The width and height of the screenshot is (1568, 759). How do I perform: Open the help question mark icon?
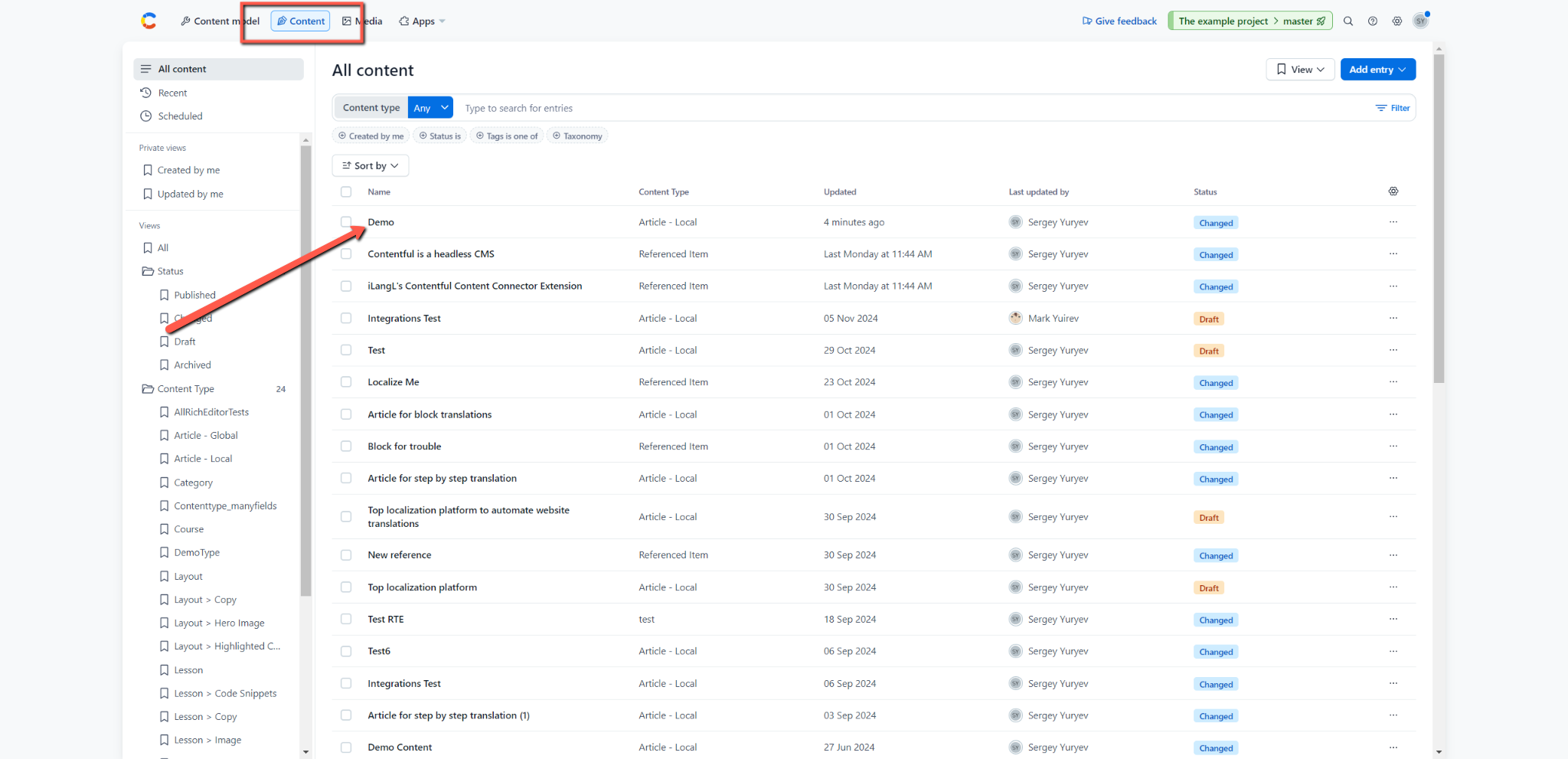[1373, 21]
